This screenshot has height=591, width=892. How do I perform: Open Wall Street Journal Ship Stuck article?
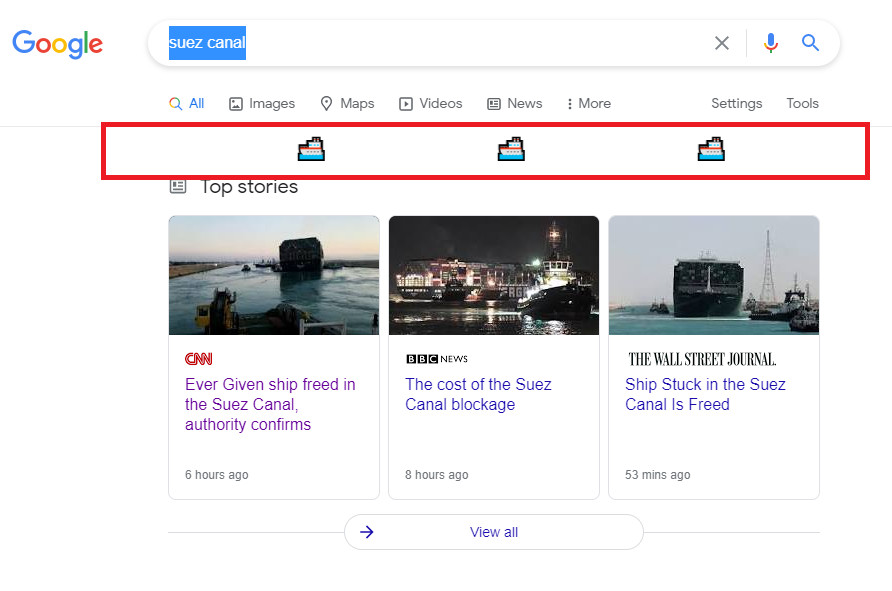[705, 394]
